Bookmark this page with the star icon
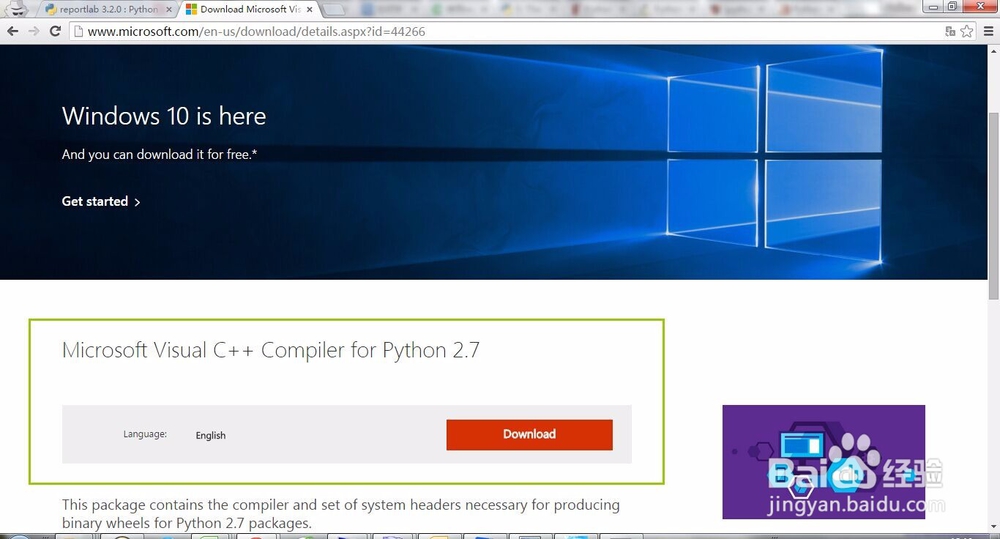This screenshot has height=539, width=1000. click(x=967, y=31)
